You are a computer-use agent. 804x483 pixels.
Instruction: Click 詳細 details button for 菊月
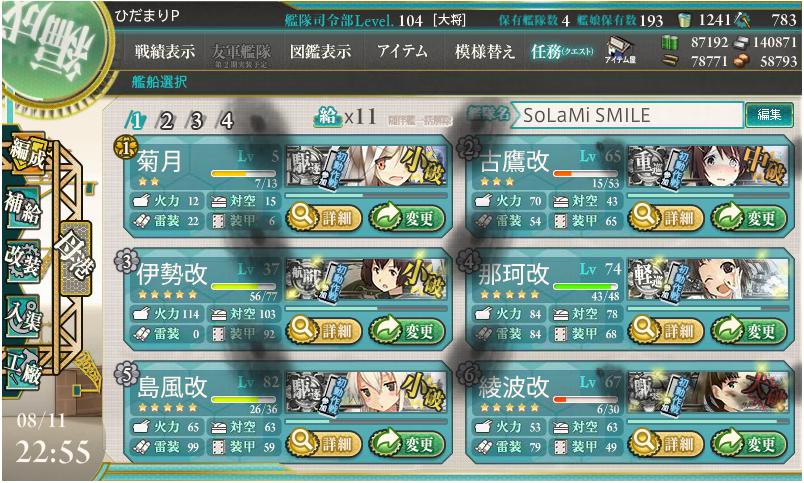[324, 218]
